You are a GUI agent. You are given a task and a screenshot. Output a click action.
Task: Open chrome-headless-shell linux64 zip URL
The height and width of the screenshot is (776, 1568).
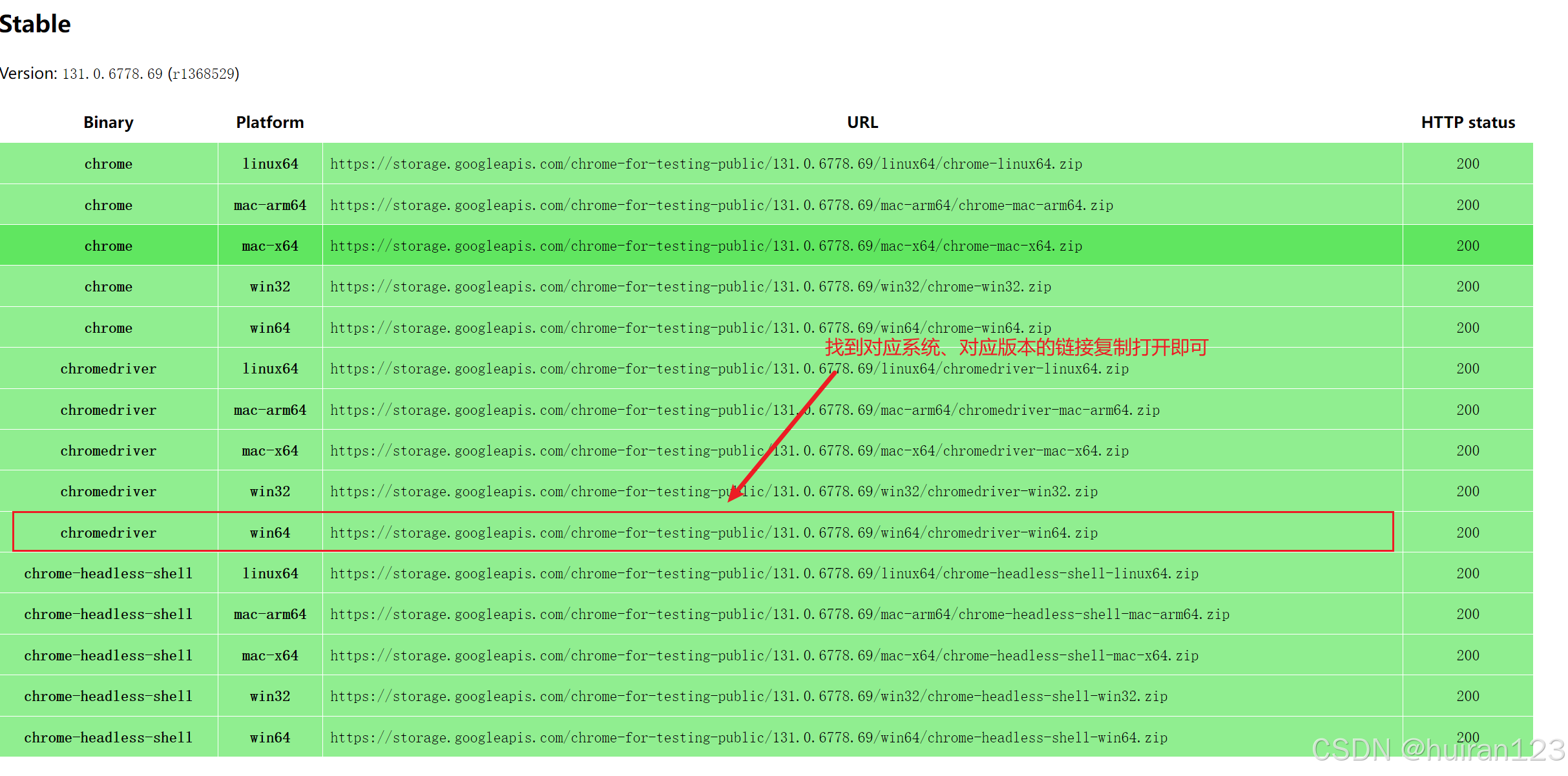764,574
